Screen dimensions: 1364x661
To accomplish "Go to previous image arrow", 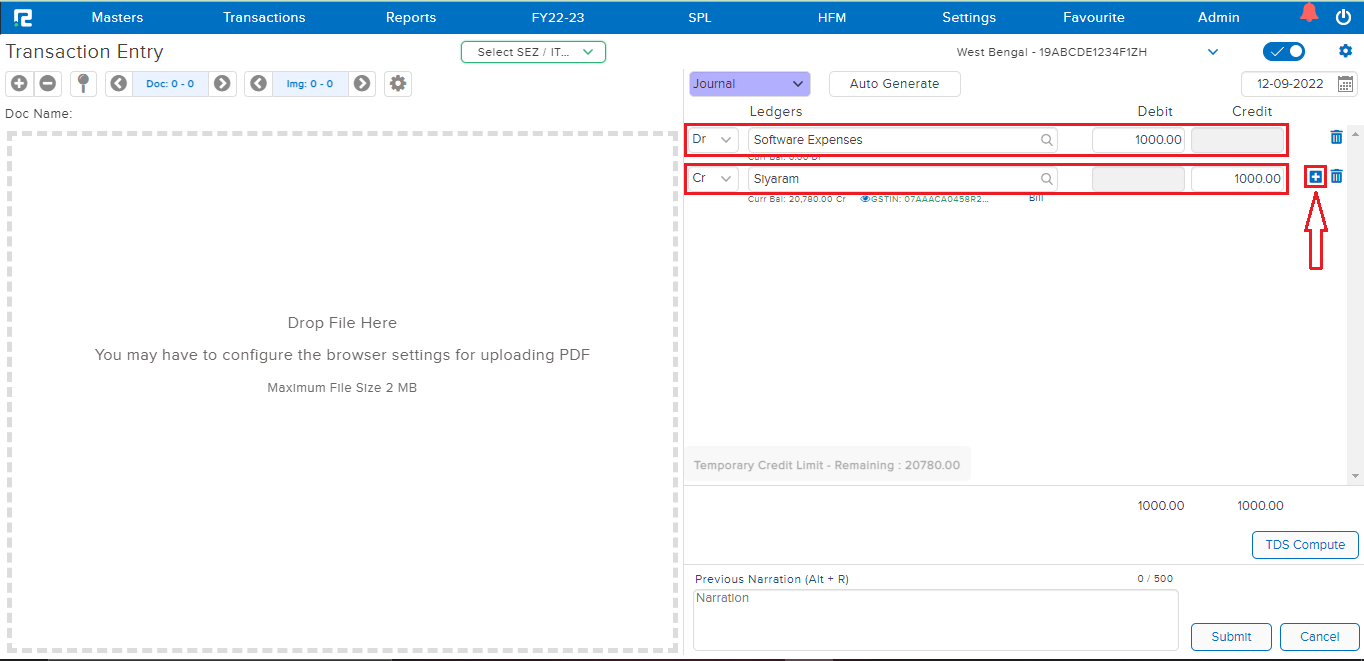I will point(259,84).
